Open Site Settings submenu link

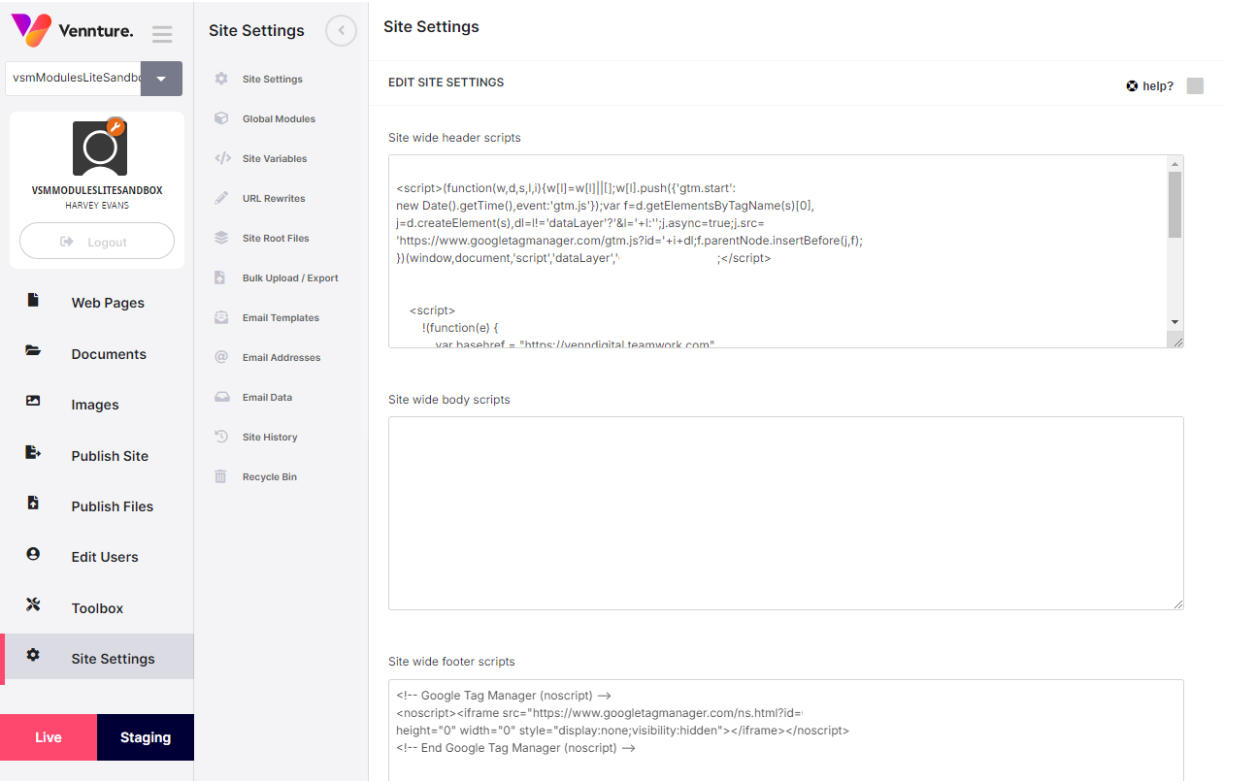point(272,79)
